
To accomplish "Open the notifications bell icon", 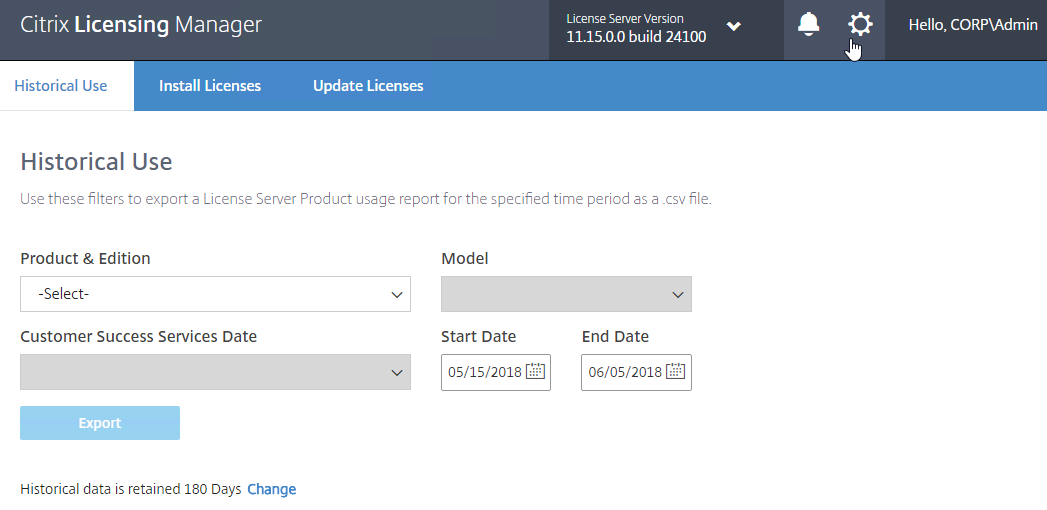I will click(x=808, y=25).
